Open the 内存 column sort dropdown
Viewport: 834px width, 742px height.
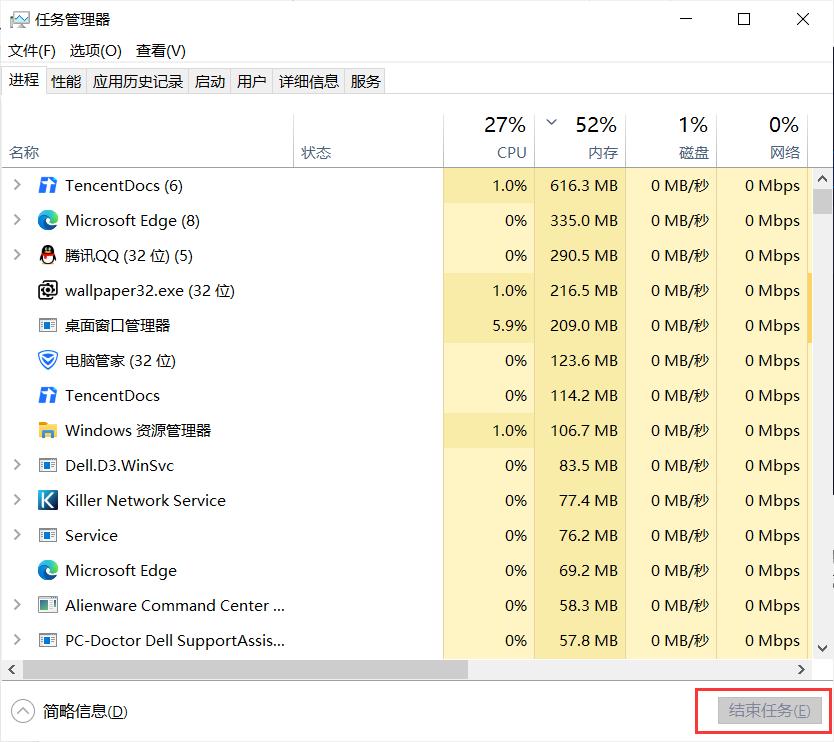550,123
